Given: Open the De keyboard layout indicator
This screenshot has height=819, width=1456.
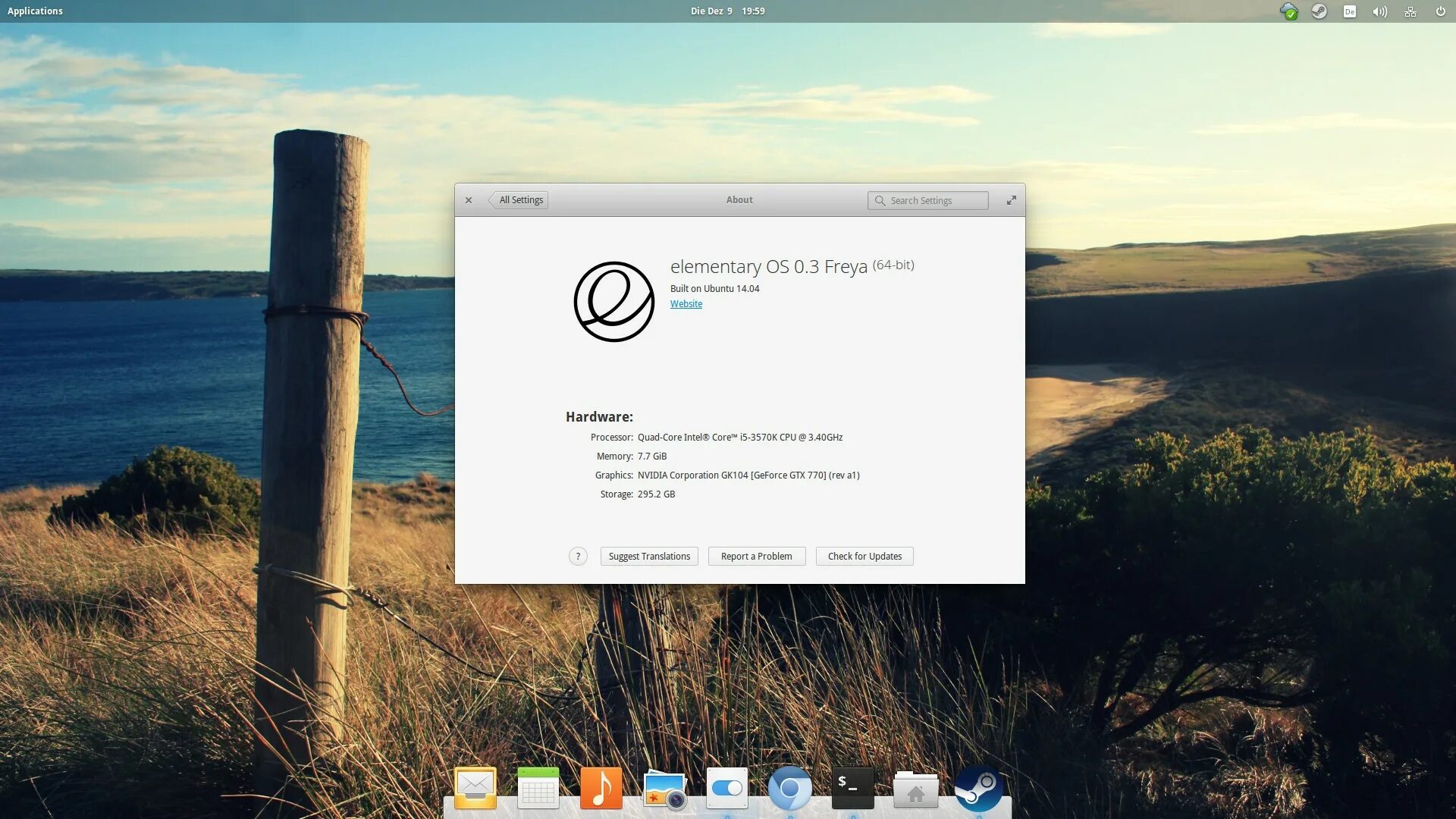Looking at the screenshot, I should (x=1350, y=11).
